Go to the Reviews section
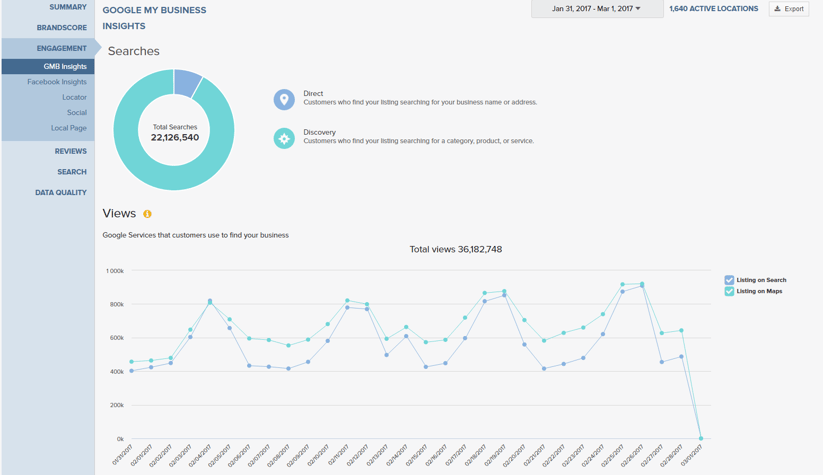Viewport: 823px width, 475px height. point(70,151)
